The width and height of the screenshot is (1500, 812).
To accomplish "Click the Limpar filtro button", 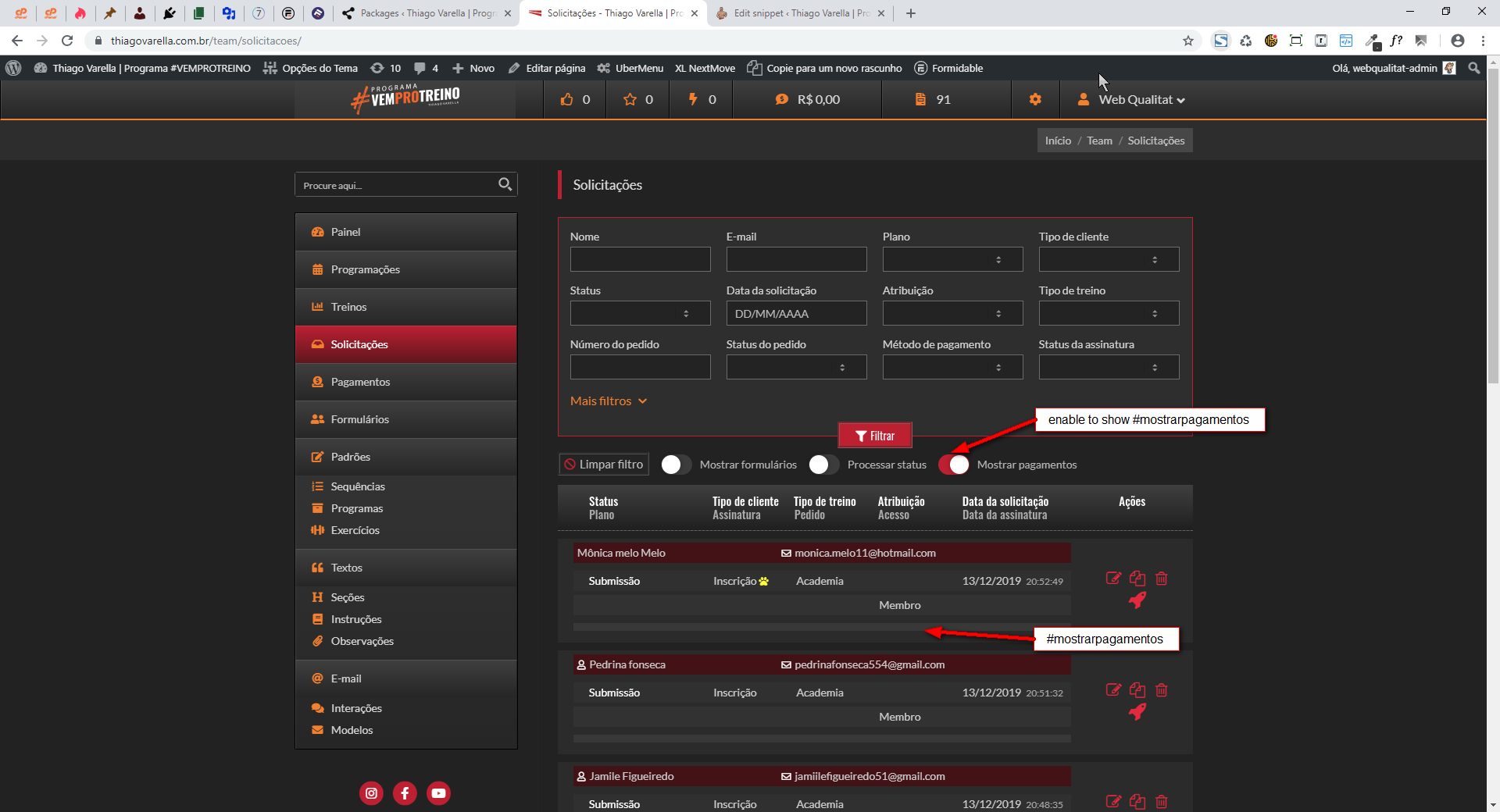I will pos(604,465).
